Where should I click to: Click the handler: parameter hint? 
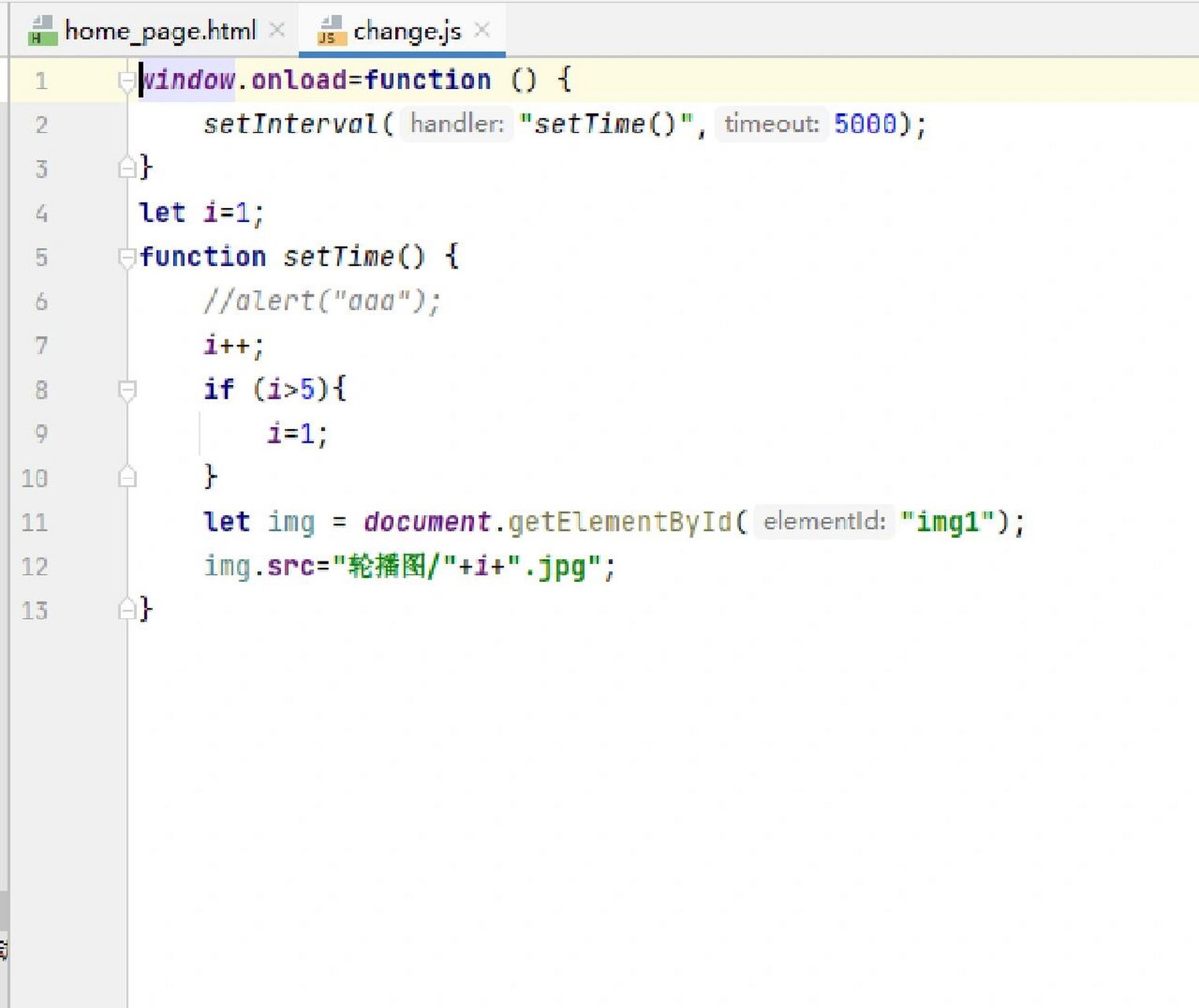pos(457,124)
